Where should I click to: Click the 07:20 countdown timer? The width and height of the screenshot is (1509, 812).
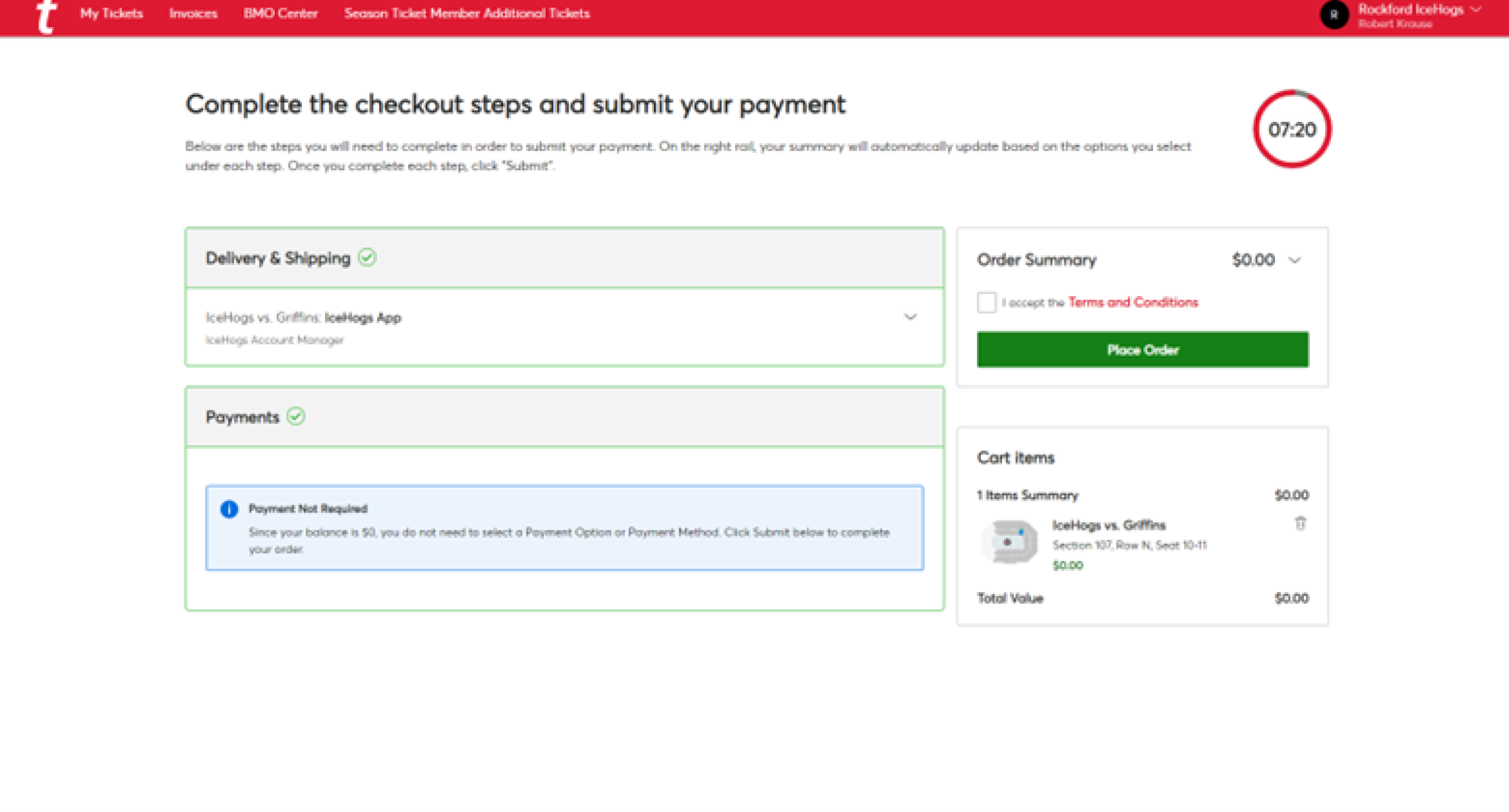(x=1292, y=129)
